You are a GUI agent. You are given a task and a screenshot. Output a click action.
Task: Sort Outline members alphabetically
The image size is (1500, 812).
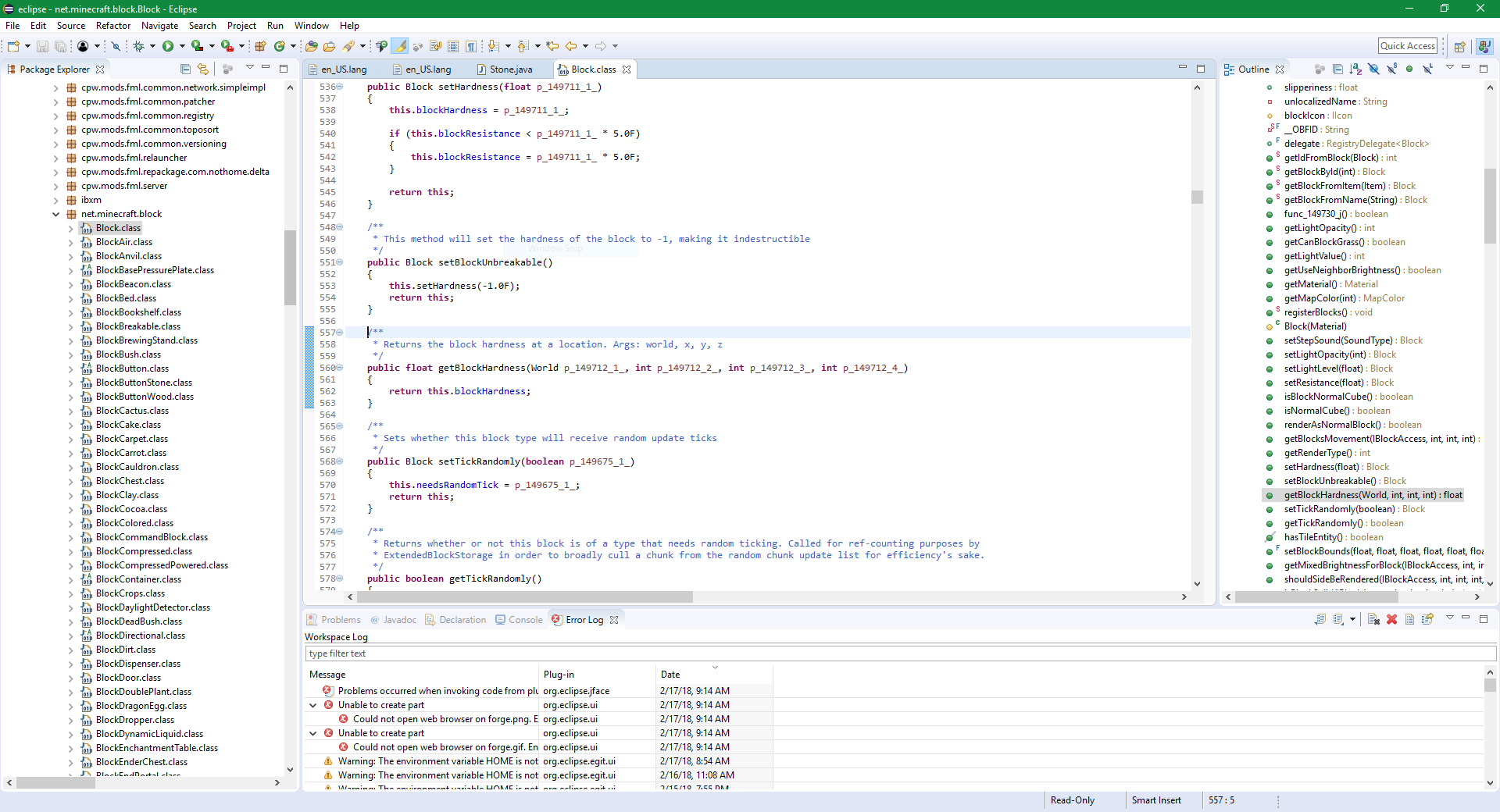point(1355,69)
